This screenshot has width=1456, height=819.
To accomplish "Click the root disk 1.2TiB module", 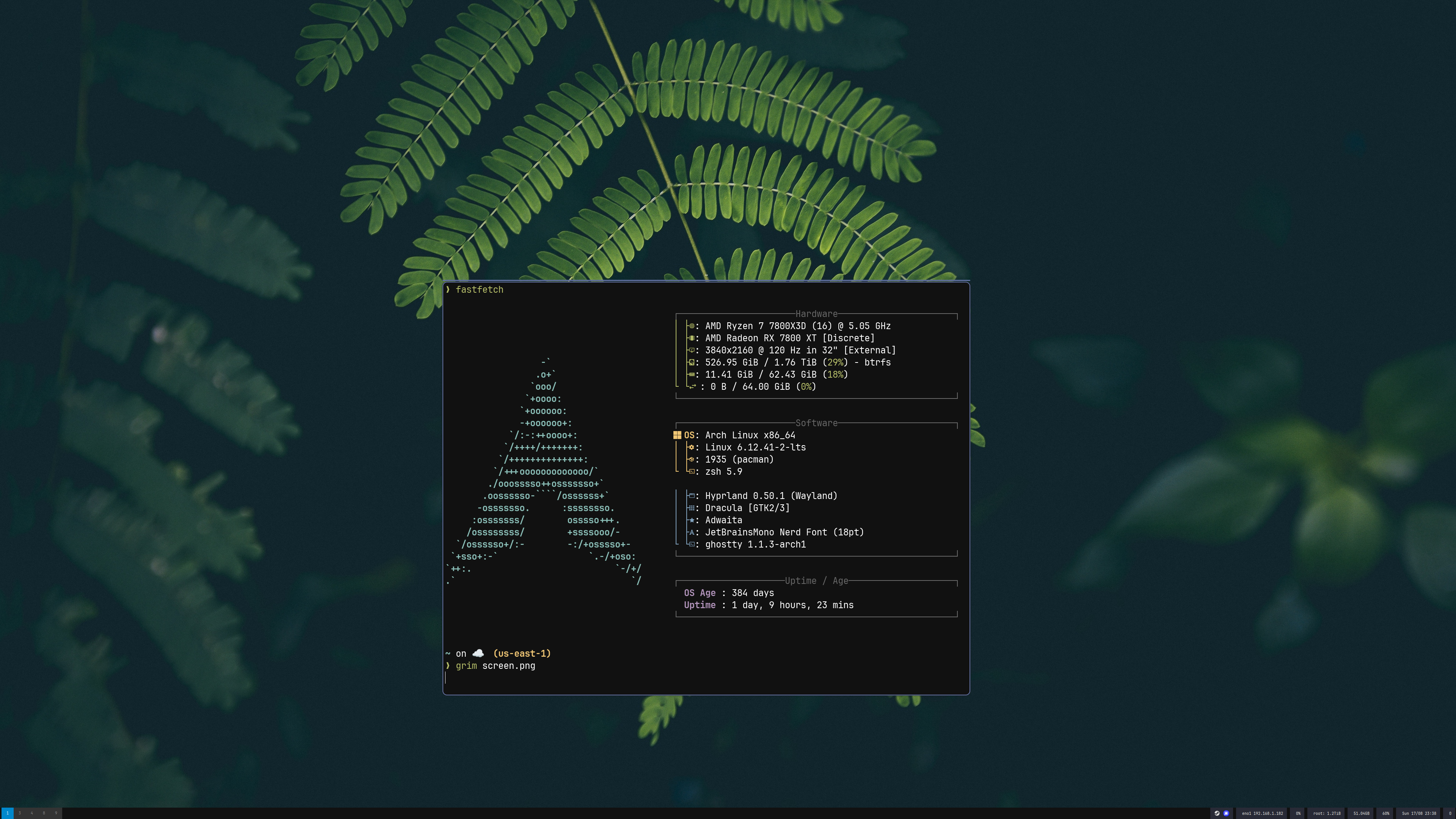I will [1327, 813].
